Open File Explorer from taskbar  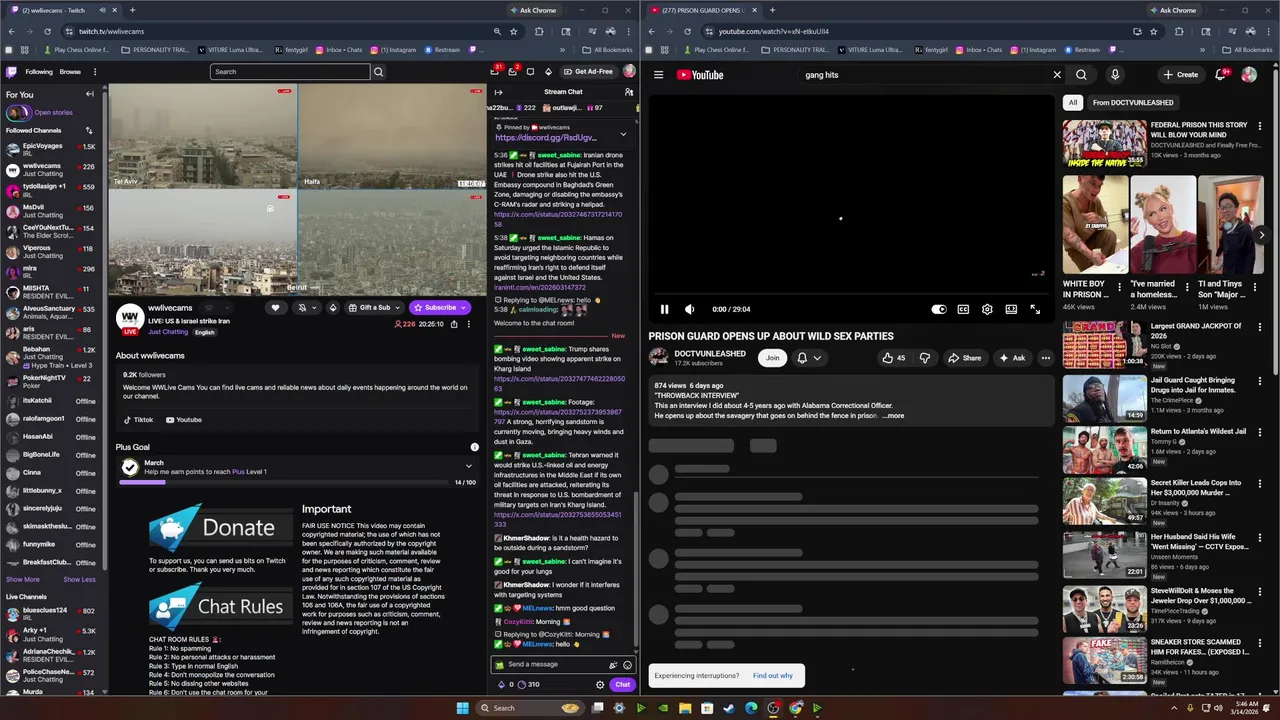[685, 708]
